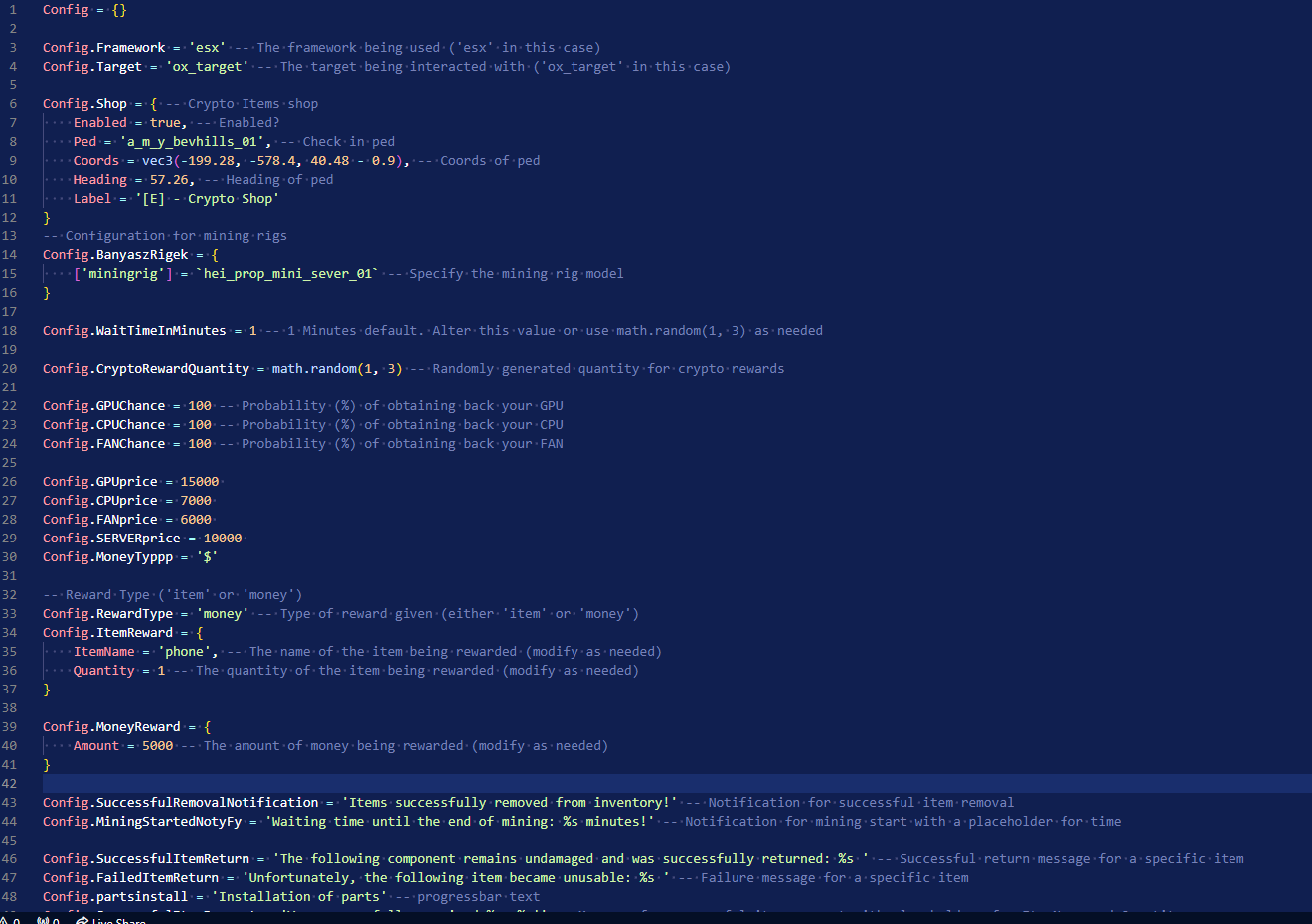This screenshot has height=924, width=1312.
Task: Click the '[E] - Crypto Shop' label string
Action: click(208, 199)
